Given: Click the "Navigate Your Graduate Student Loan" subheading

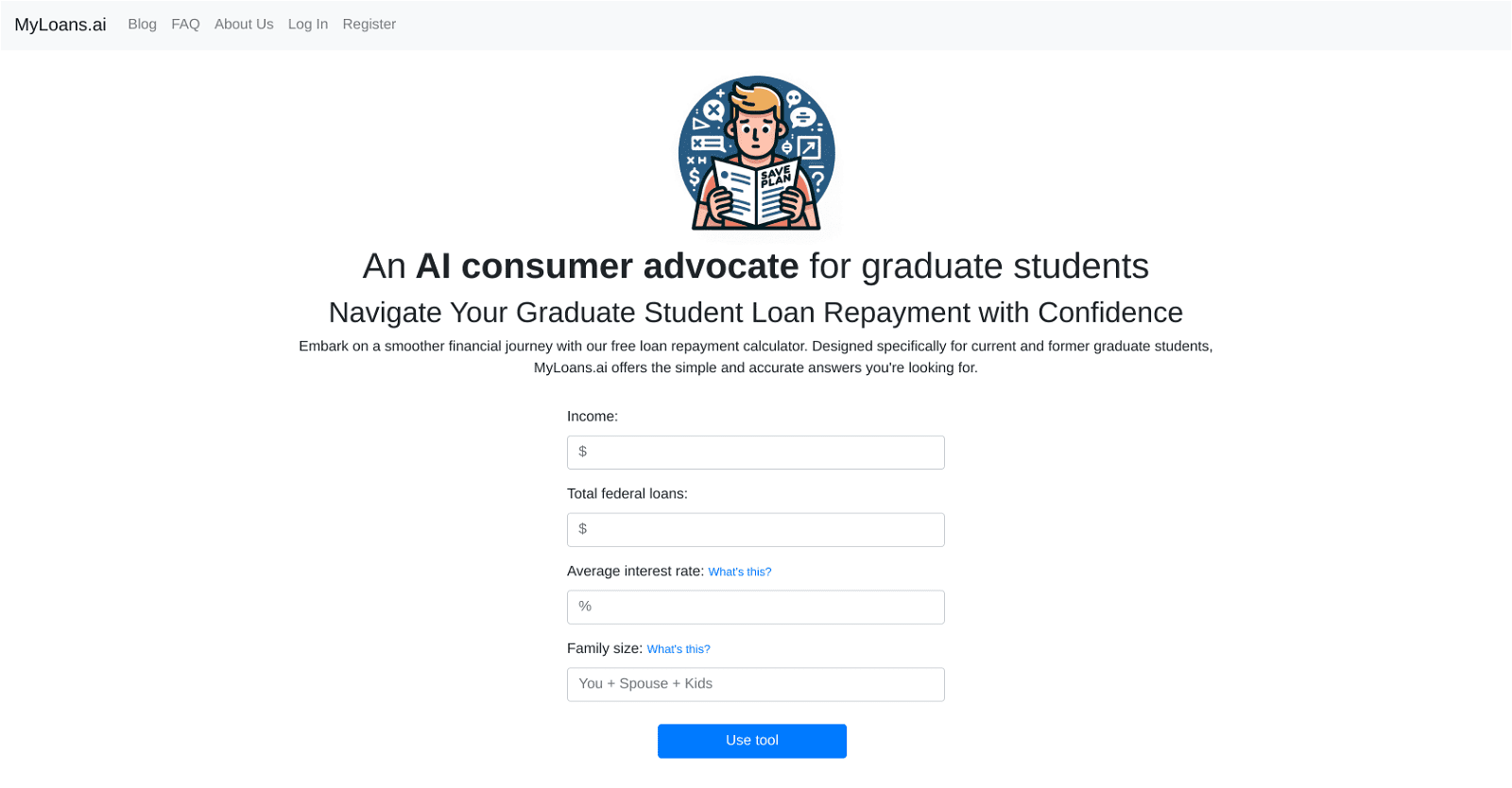Looking at the screenshot, I should [756, 313].
